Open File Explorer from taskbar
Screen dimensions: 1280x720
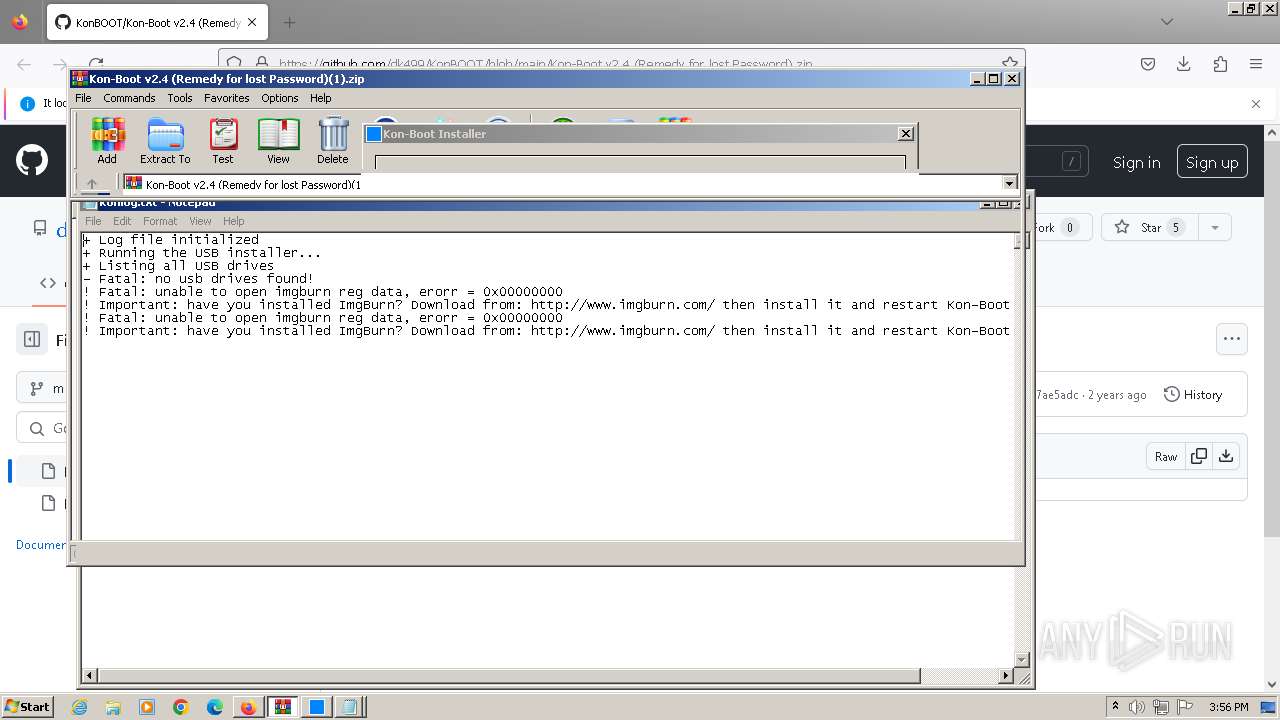[x=113, y=707]
